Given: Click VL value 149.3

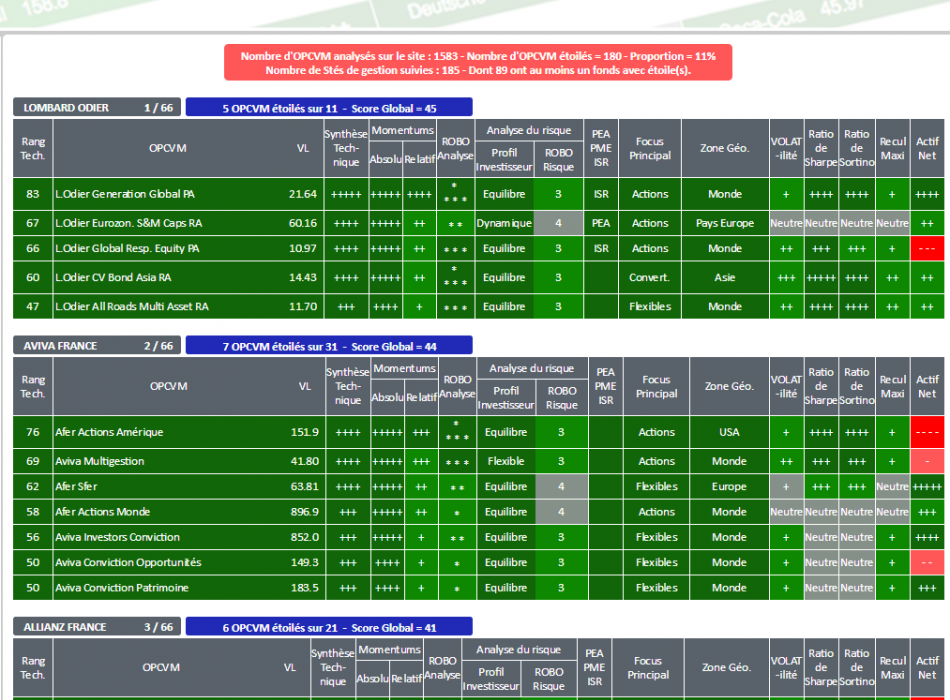Looking at the screenshot, I should point(305,563).
